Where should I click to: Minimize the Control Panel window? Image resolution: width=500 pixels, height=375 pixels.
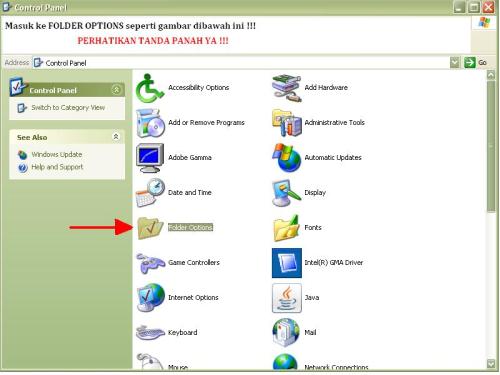pos(459,7)
